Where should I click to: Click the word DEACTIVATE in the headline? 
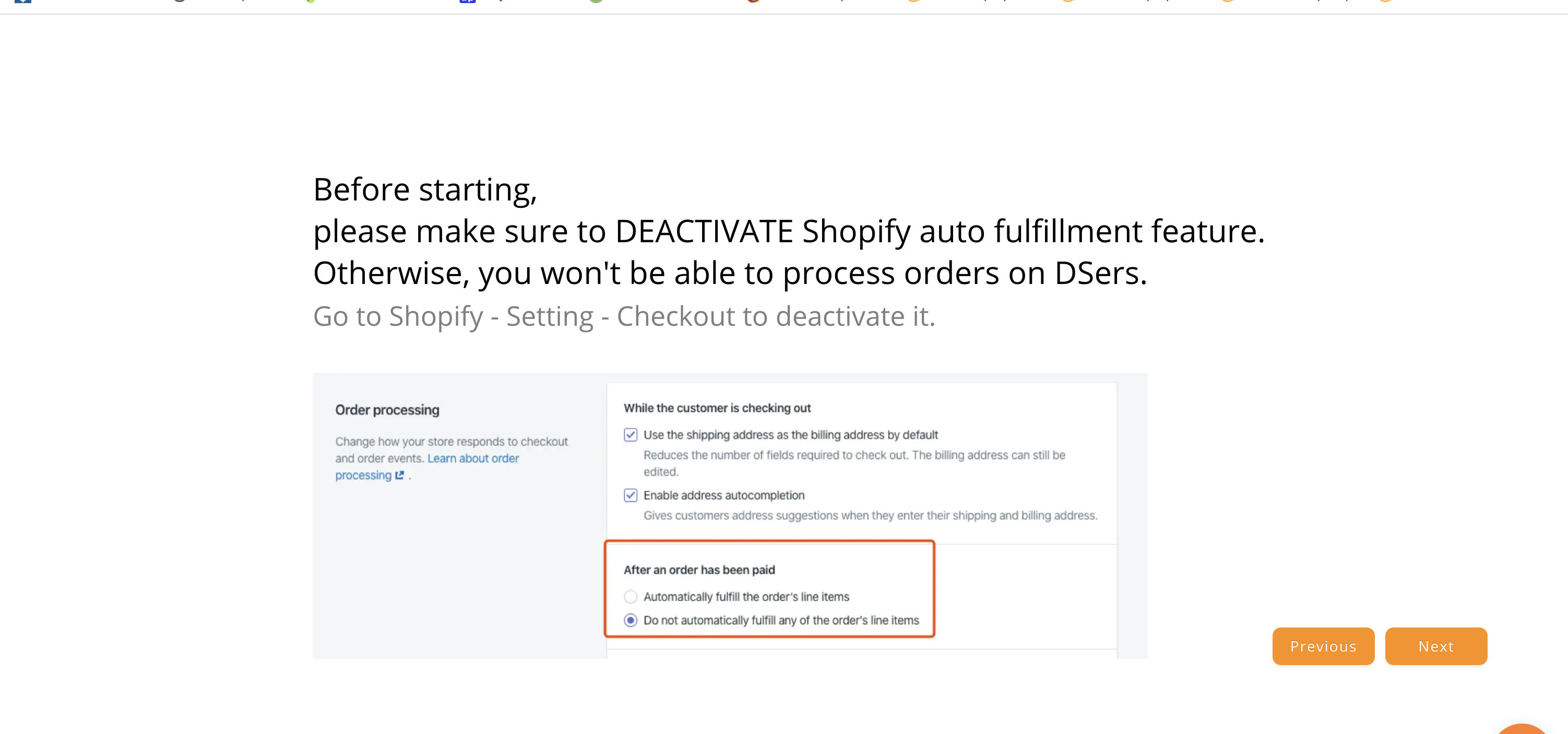704,231
